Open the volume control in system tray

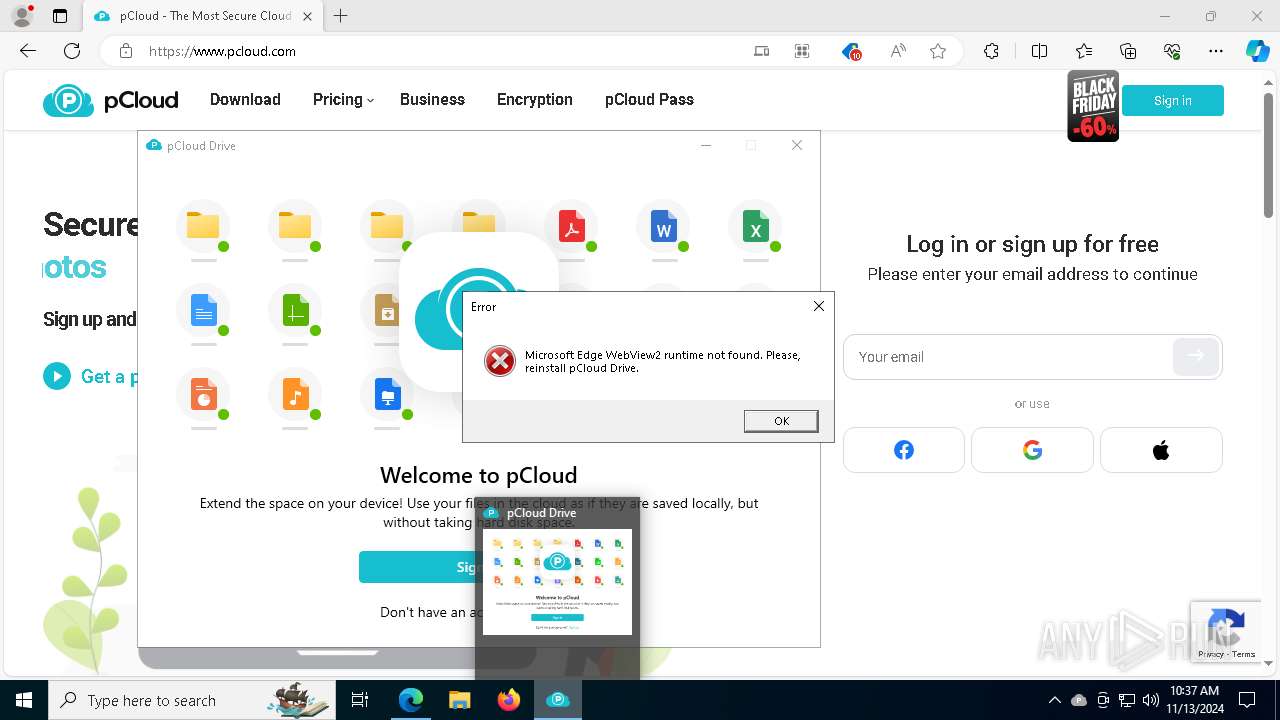[x=1151, y=700]
